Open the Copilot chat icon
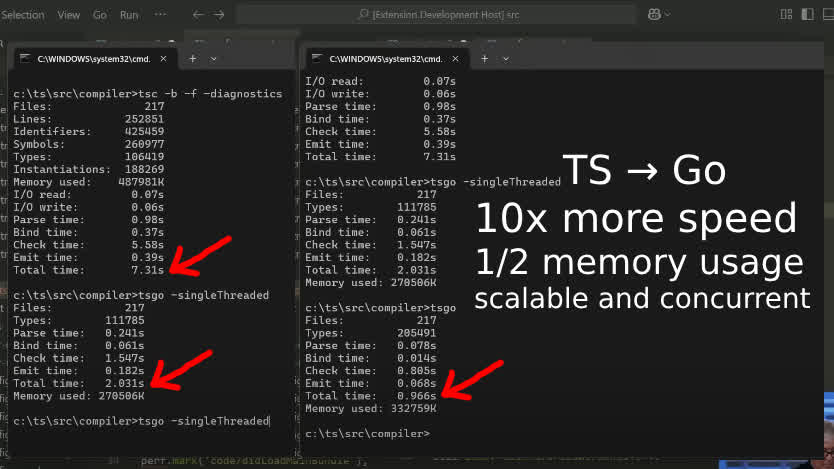This screenshot has width=834, height=469. [654, 15]
